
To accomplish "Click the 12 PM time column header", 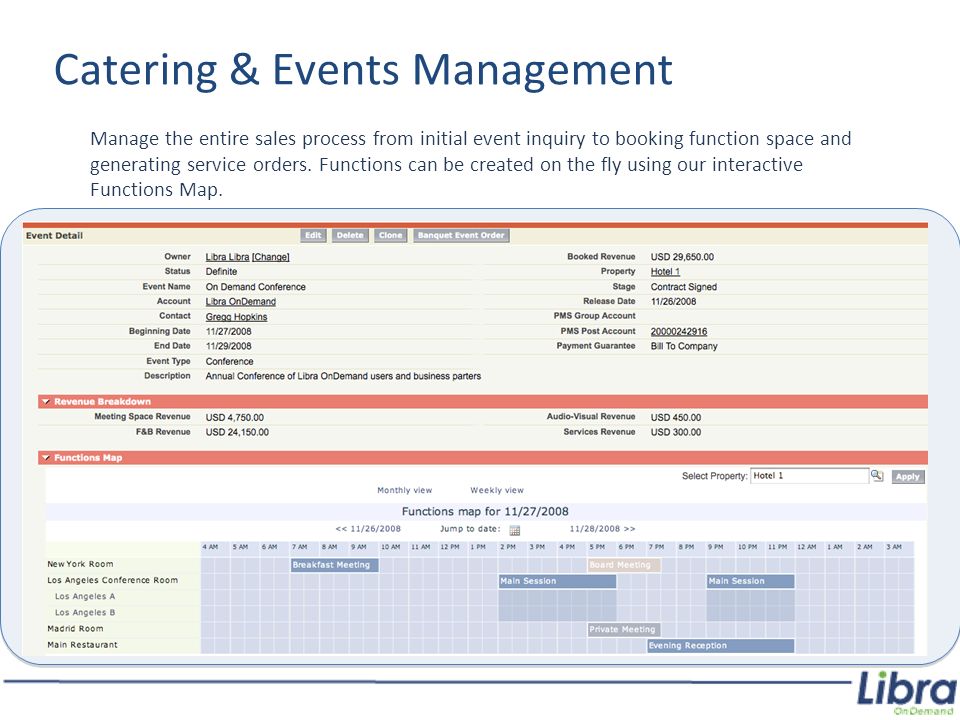I will (x=450, y=547).
